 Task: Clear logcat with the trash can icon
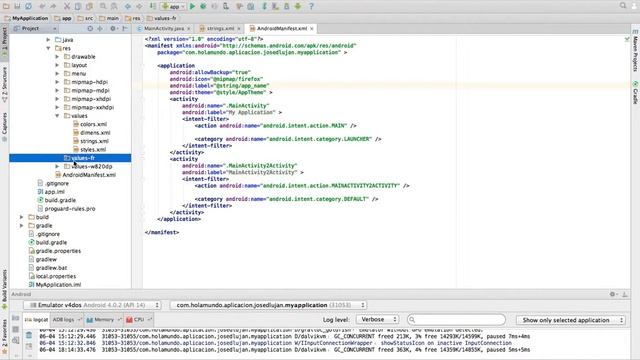(29, 335)
